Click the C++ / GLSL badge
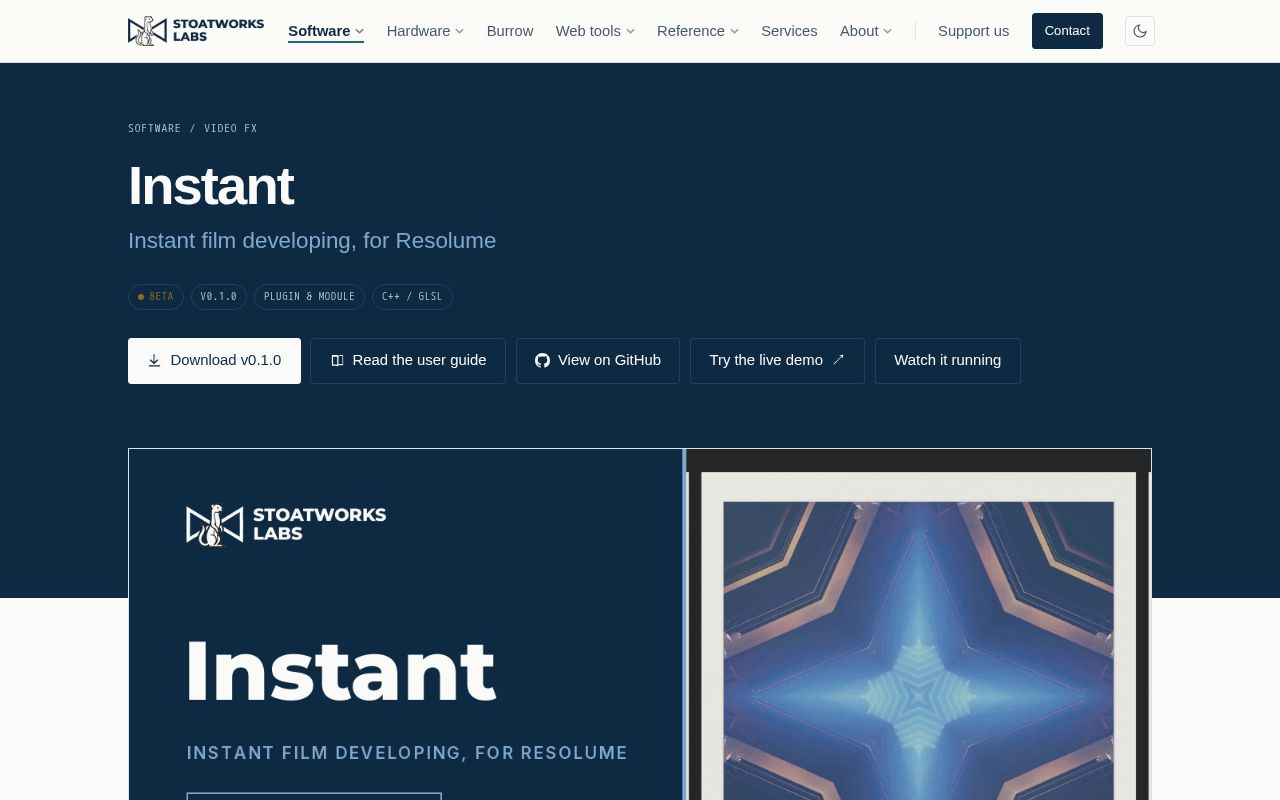Image resolution: width=1280 pixels, height=800 pixels. click(412, 297)
